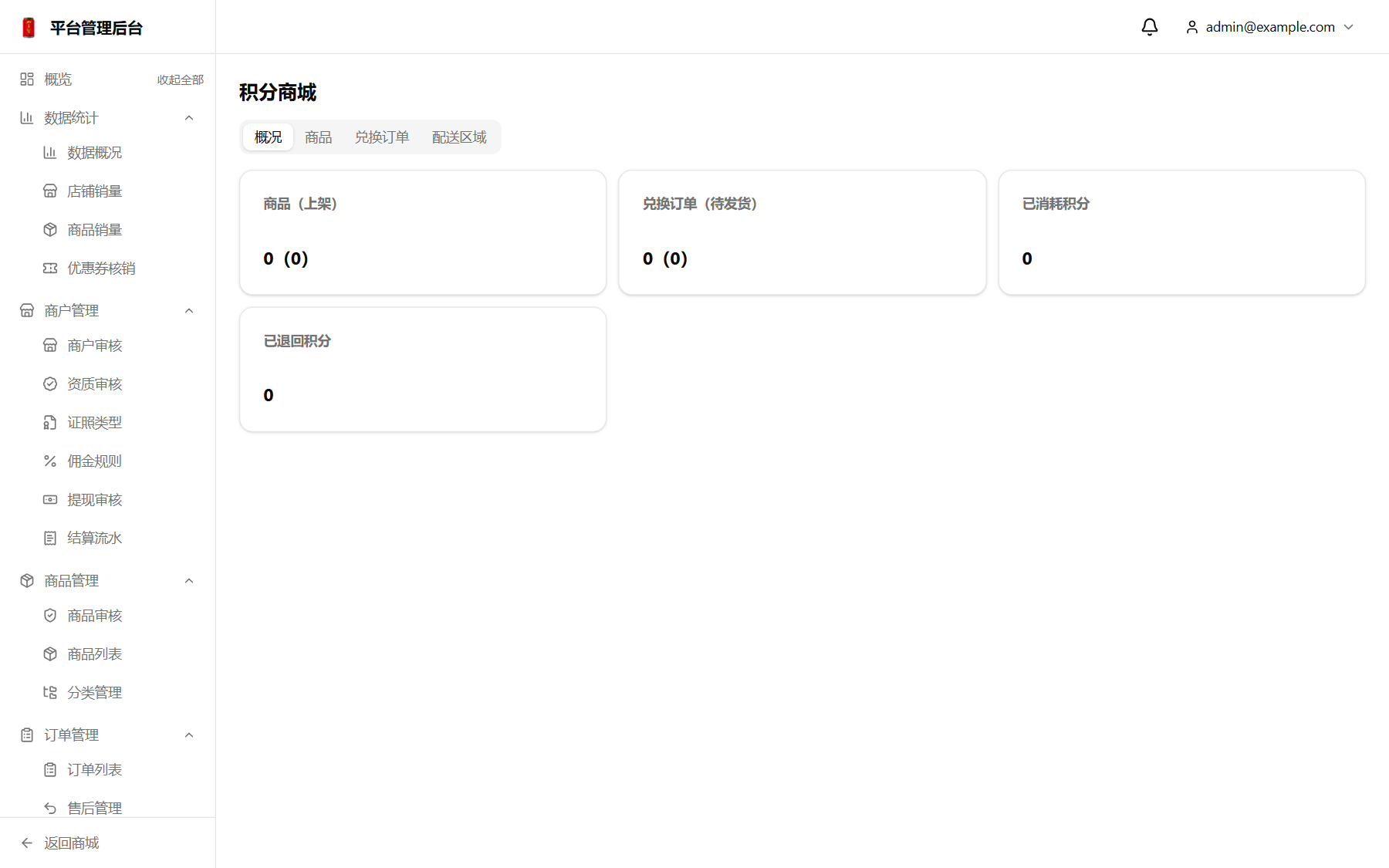Open 商品列表 in the sidebar

pos(94,654)
